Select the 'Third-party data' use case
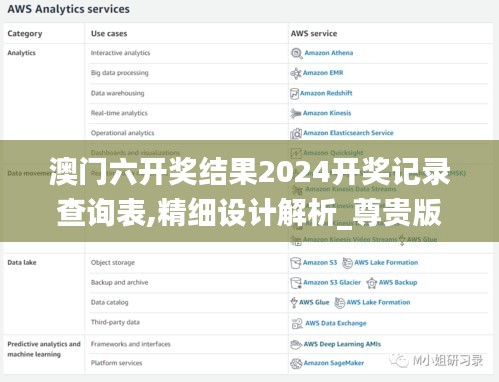The height and width of the screenshot is (382, 499). coord(115,322)
